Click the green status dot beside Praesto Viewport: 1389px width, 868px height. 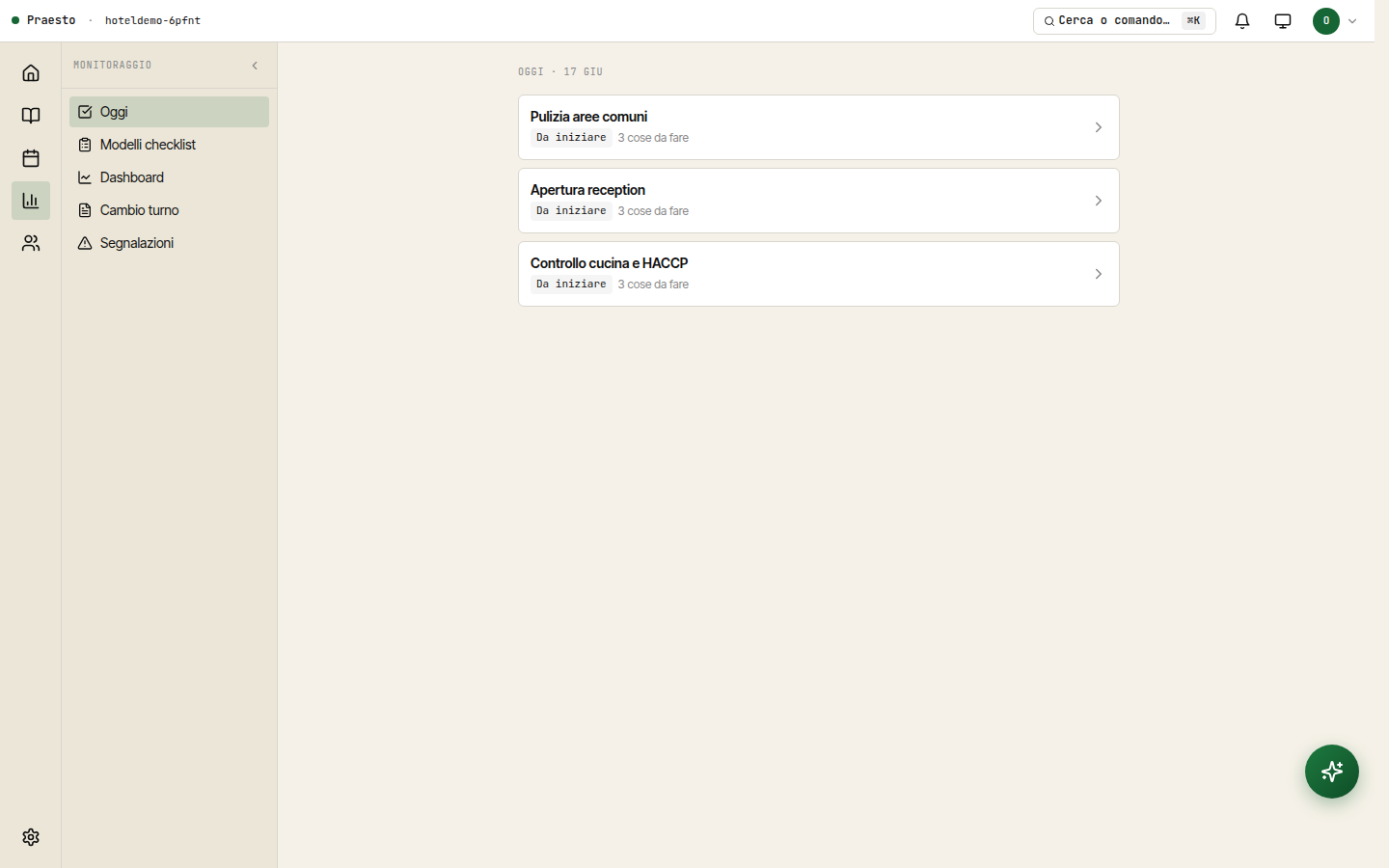15,20
